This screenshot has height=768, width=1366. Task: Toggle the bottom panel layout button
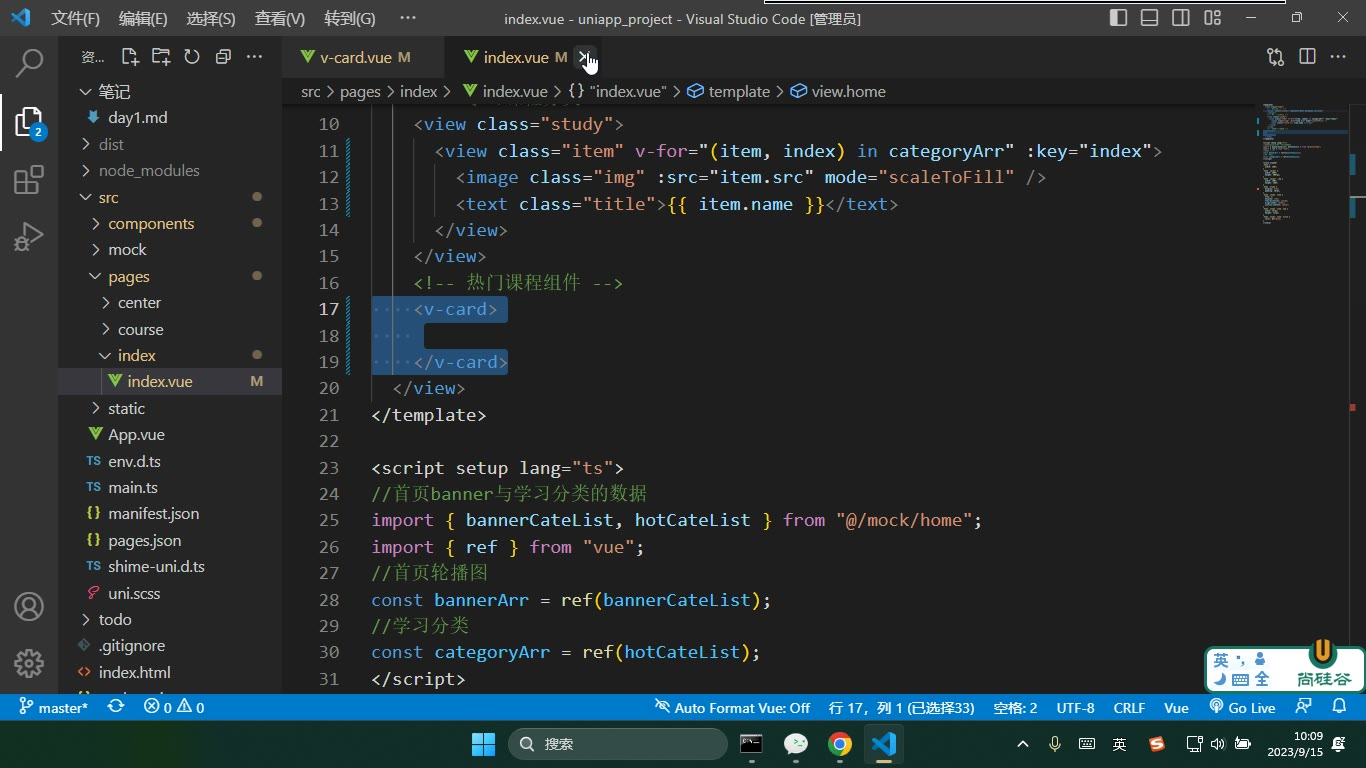(x=1150, y=18)
